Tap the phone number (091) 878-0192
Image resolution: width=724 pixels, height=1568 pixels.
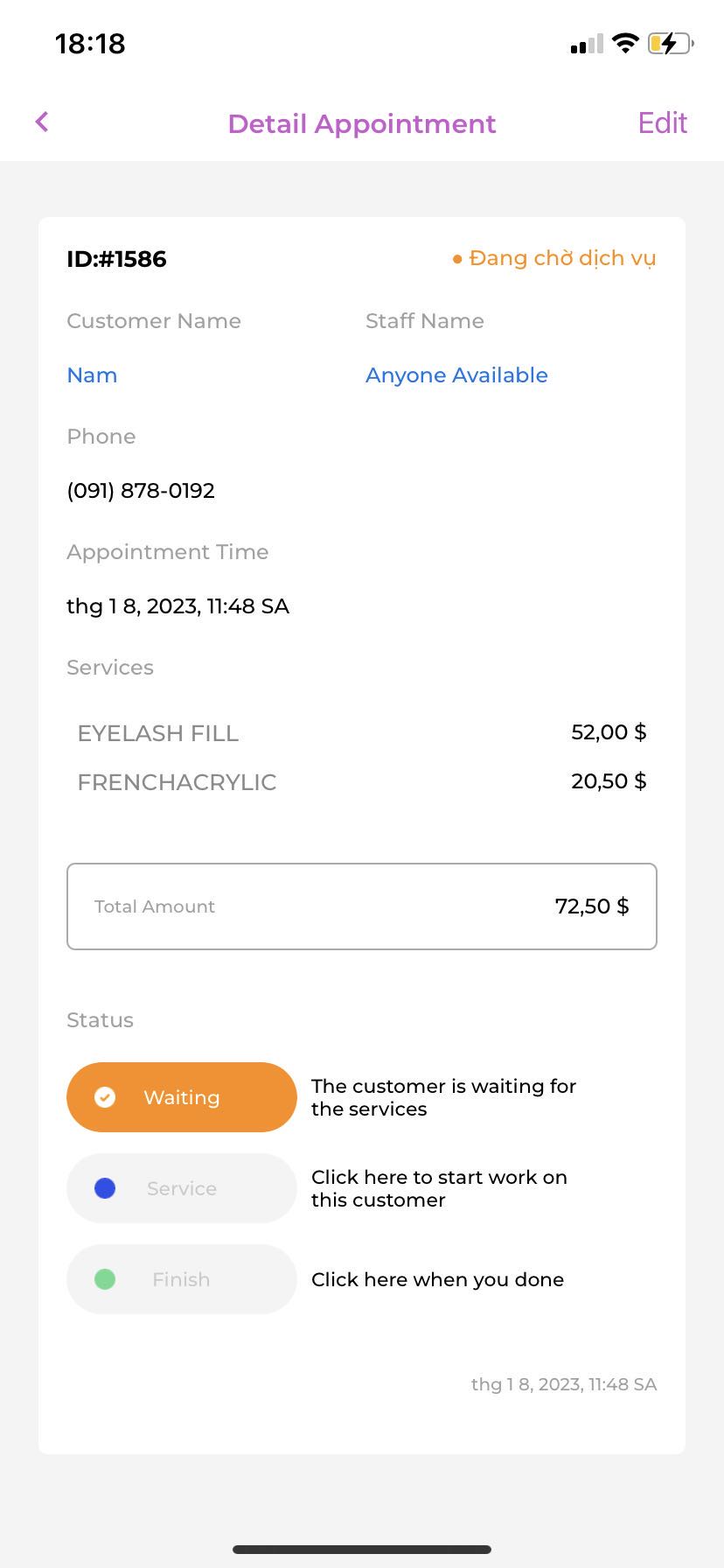click(x=141, y=491)
